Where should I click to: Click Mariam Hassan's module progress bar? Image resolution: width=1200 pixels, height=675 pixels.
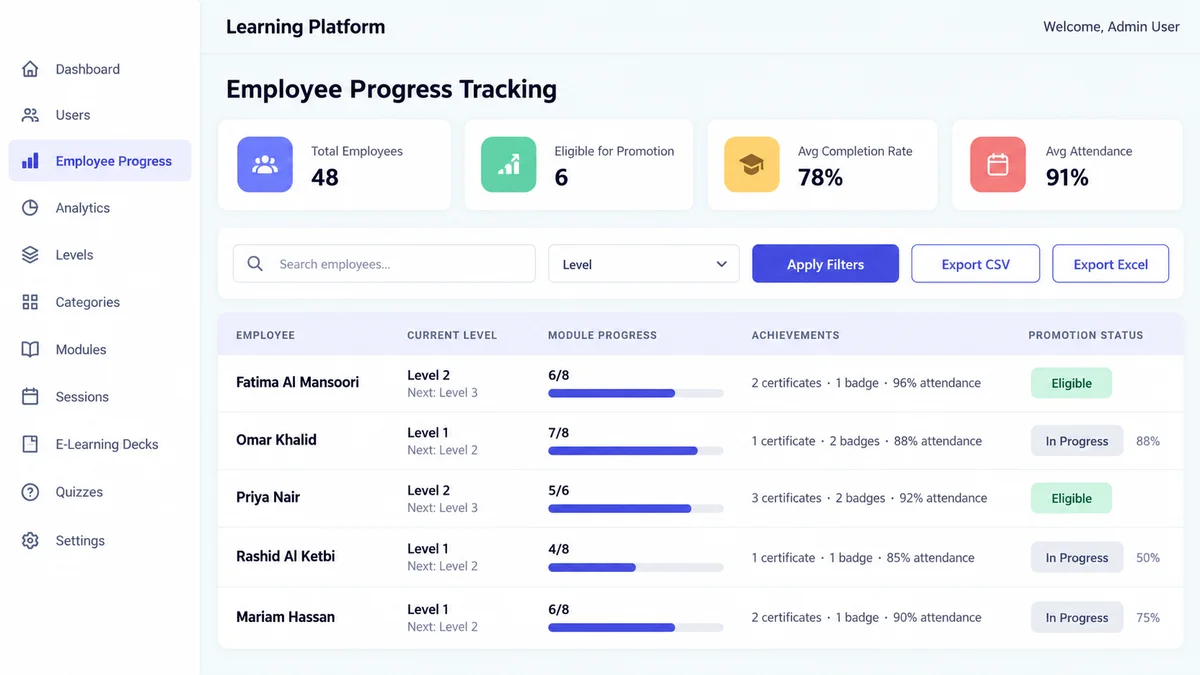click(x=636, y=628)
